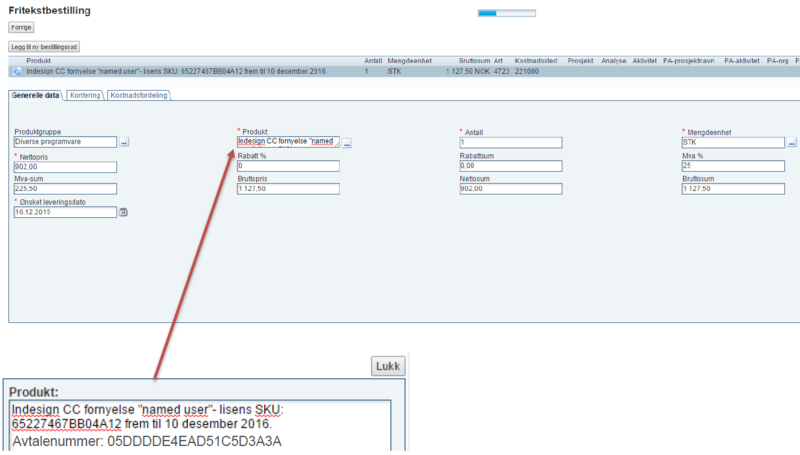Click the Avtalenummer line in popup
The height and width of the screenshot is (455, 800).
point(147,441)
